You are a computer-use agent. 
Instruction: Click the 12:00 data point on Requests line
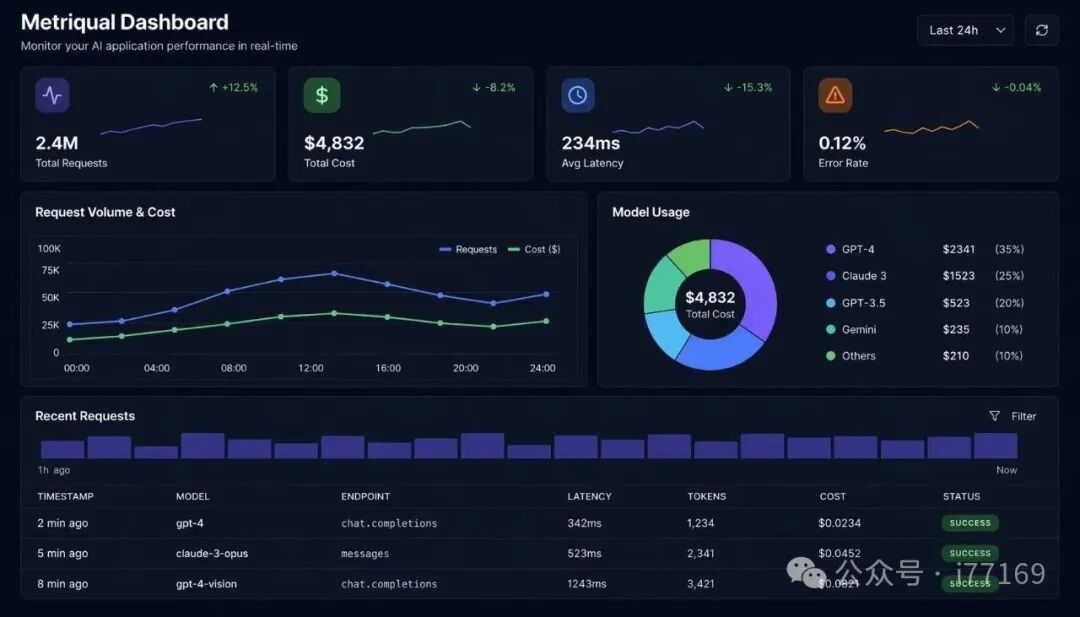[x=334, y=273]
